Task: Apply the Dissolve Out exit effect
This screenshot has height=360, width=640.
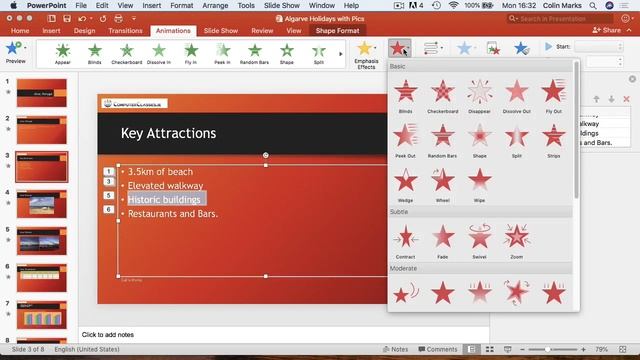Action: 516,96
